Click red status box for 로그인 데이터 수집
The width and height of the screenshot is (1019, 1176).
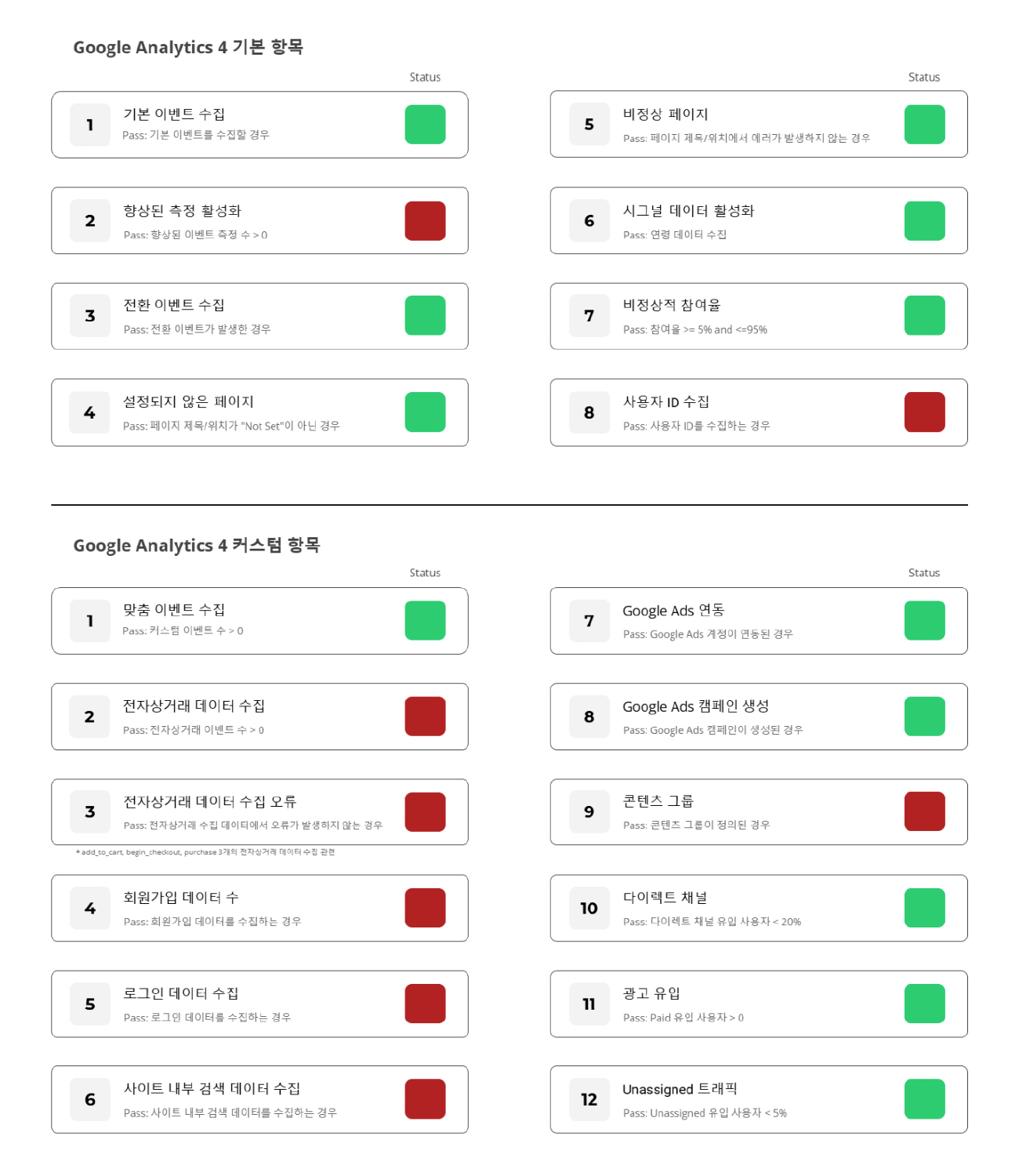click(425, 1004)
